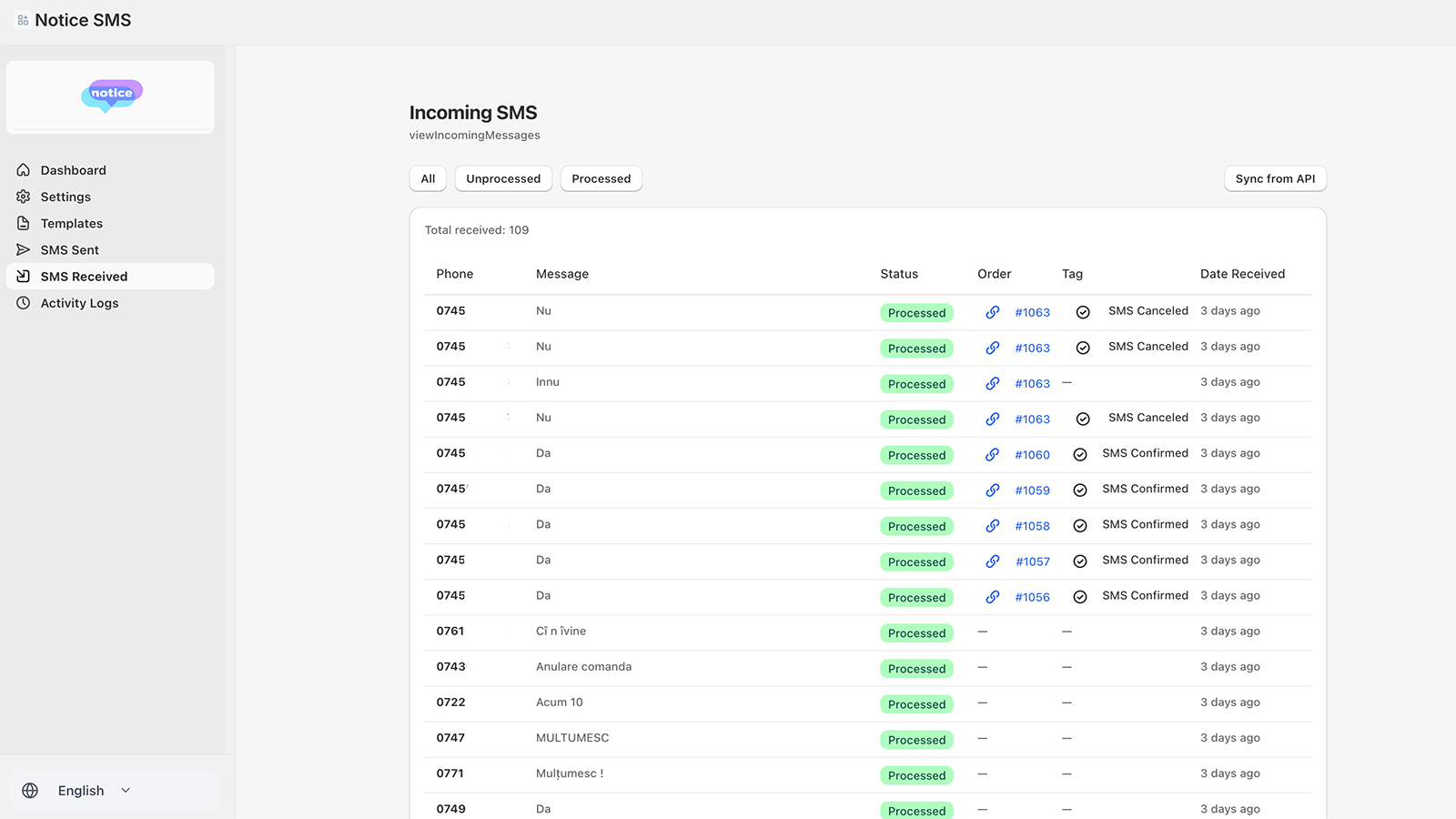Open order #1059 link
Image resolution: width=1456 pixels, height=819 pixels.
(x=1033, y=490)
